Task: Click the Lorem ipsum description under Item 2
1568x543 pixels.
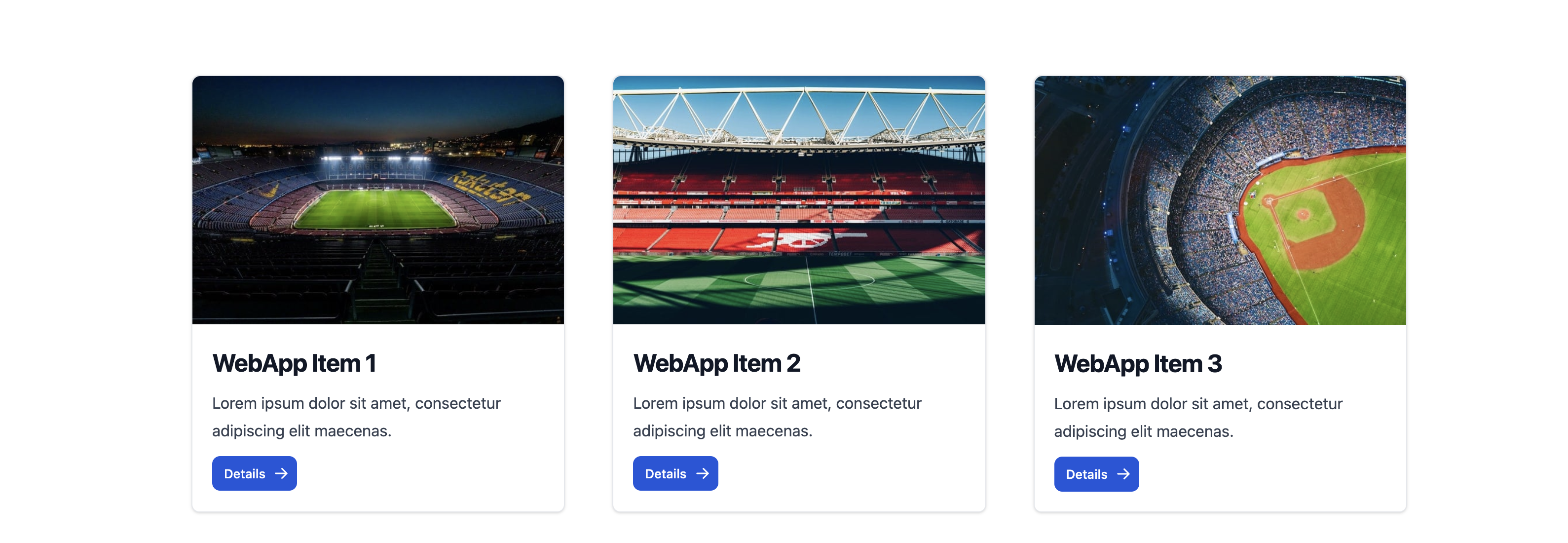Action: coord(777,417)
